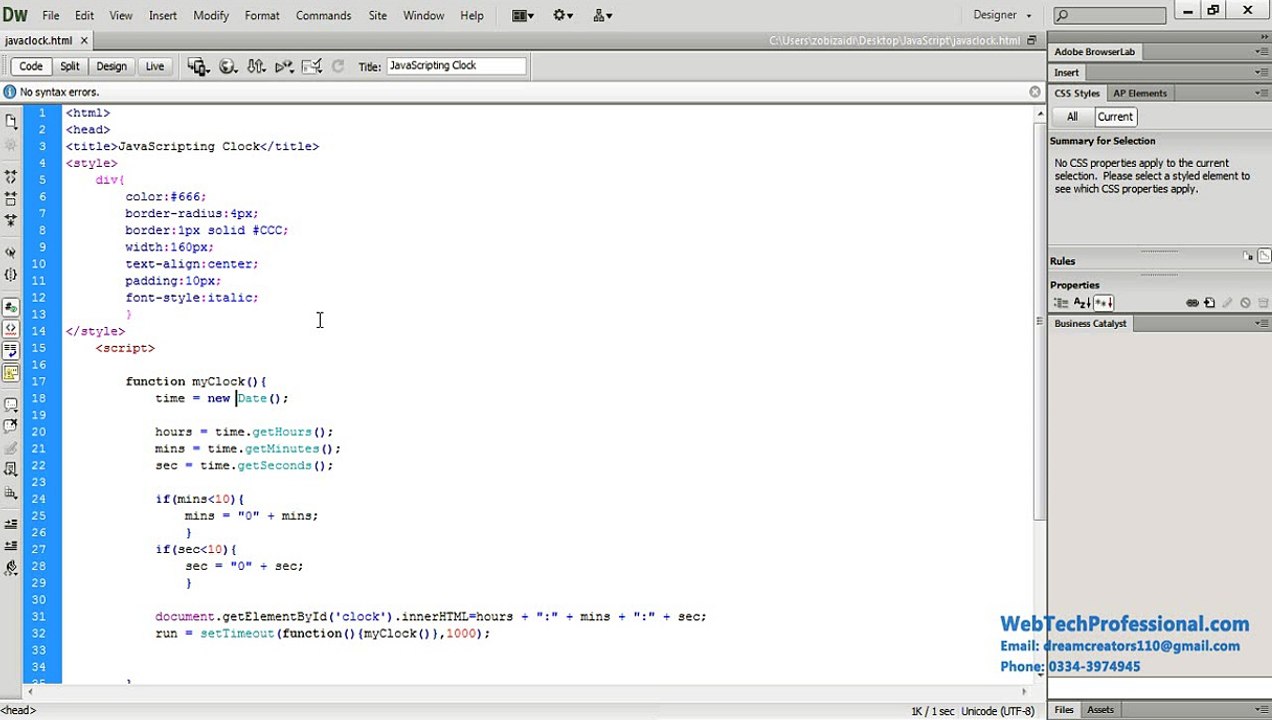Click the Move or Convert CSS icon
Image resolution: width=1272 pixels, height=720 pixels.
click(x=11, y=492)
